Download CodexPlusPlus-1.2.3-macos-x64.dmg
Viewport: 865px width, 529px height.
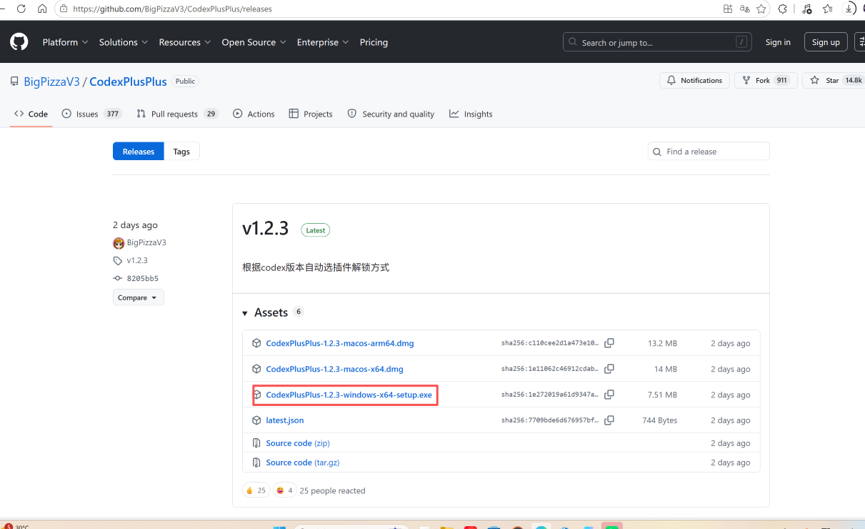click(x=334, y=368)
